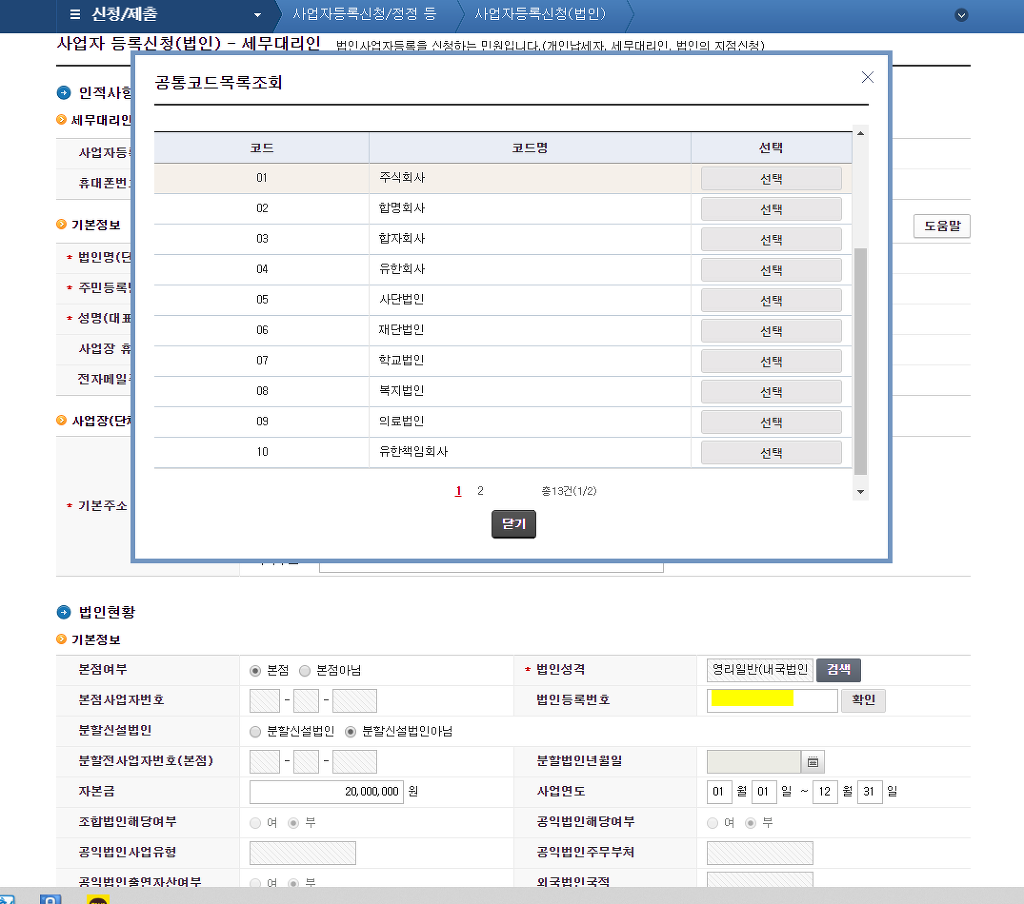Select code 06 재단법인

coord(771,331)
